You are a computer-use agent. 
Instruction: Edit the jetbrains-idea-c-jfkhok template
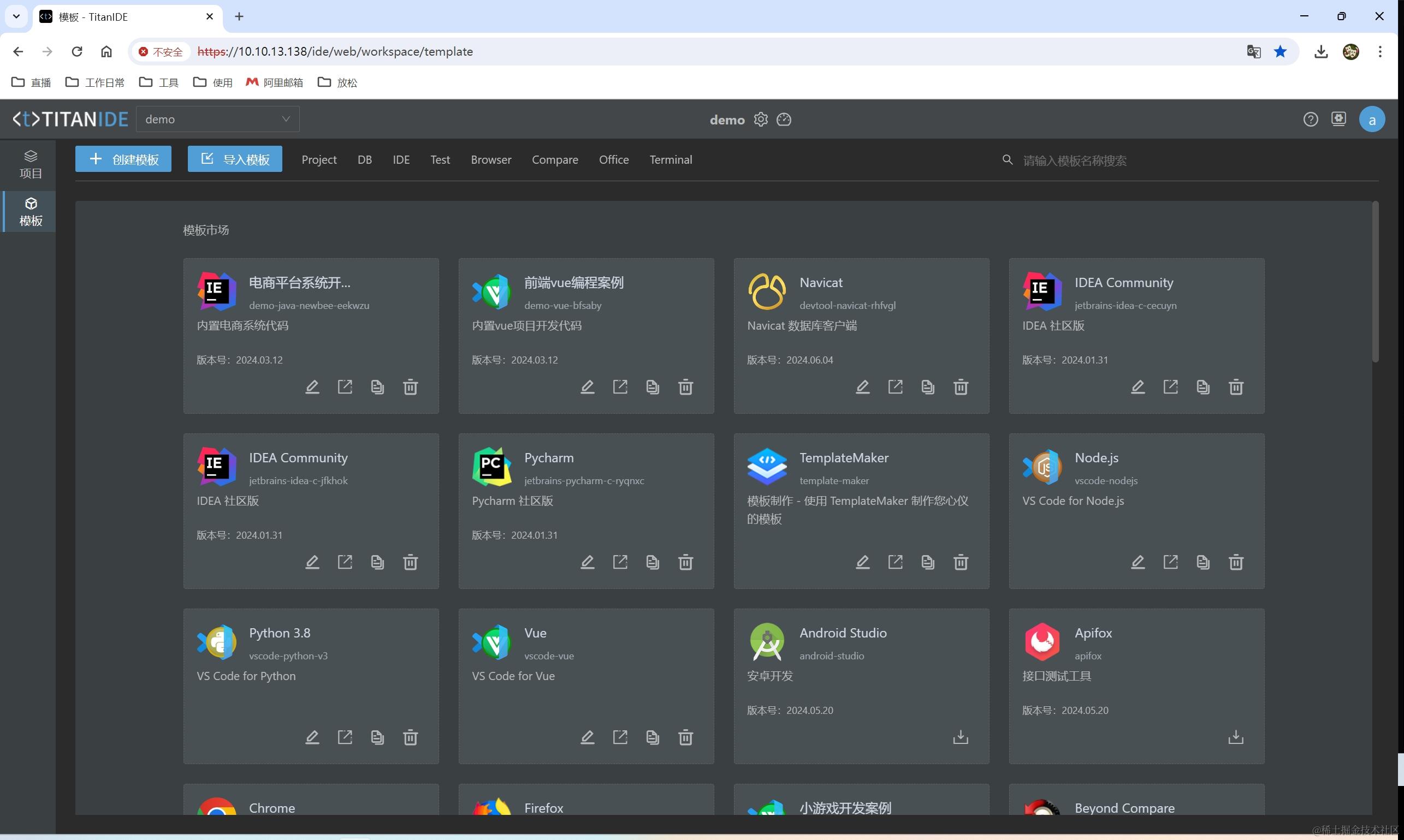[312, 562]
